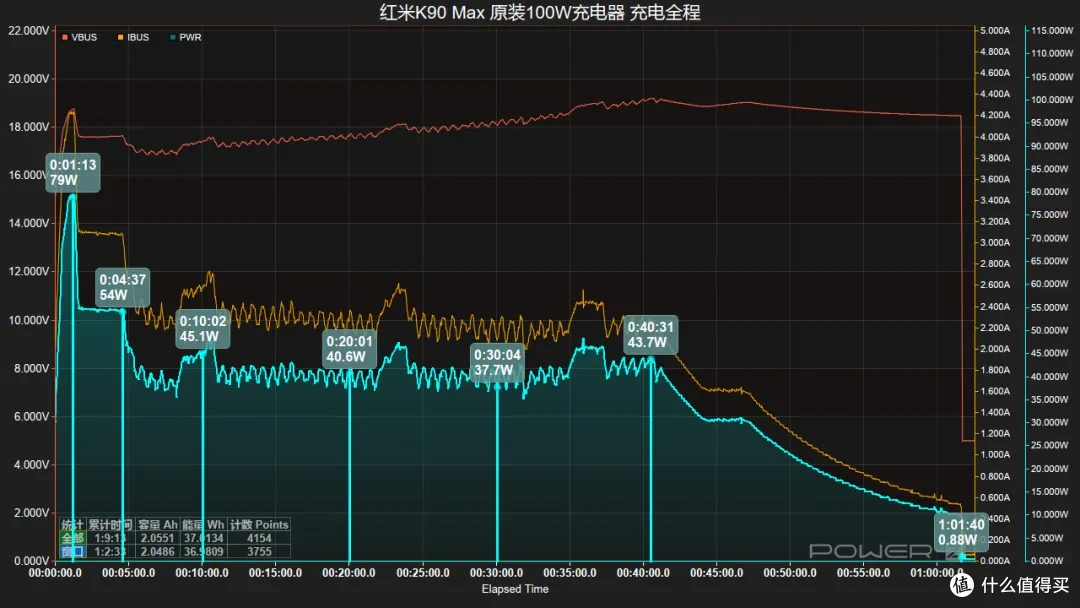1080x608 pixels.
Task: Click the 计数 Points column header
Action: click(x=259, y=525)
